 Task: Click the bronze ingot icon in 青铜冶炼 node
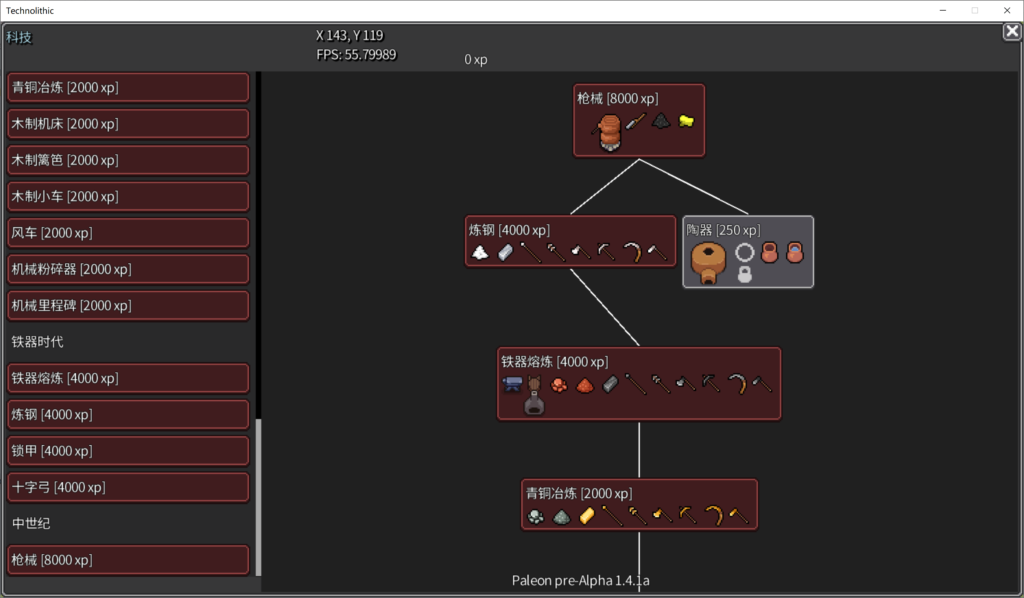(x=587, y=516)
